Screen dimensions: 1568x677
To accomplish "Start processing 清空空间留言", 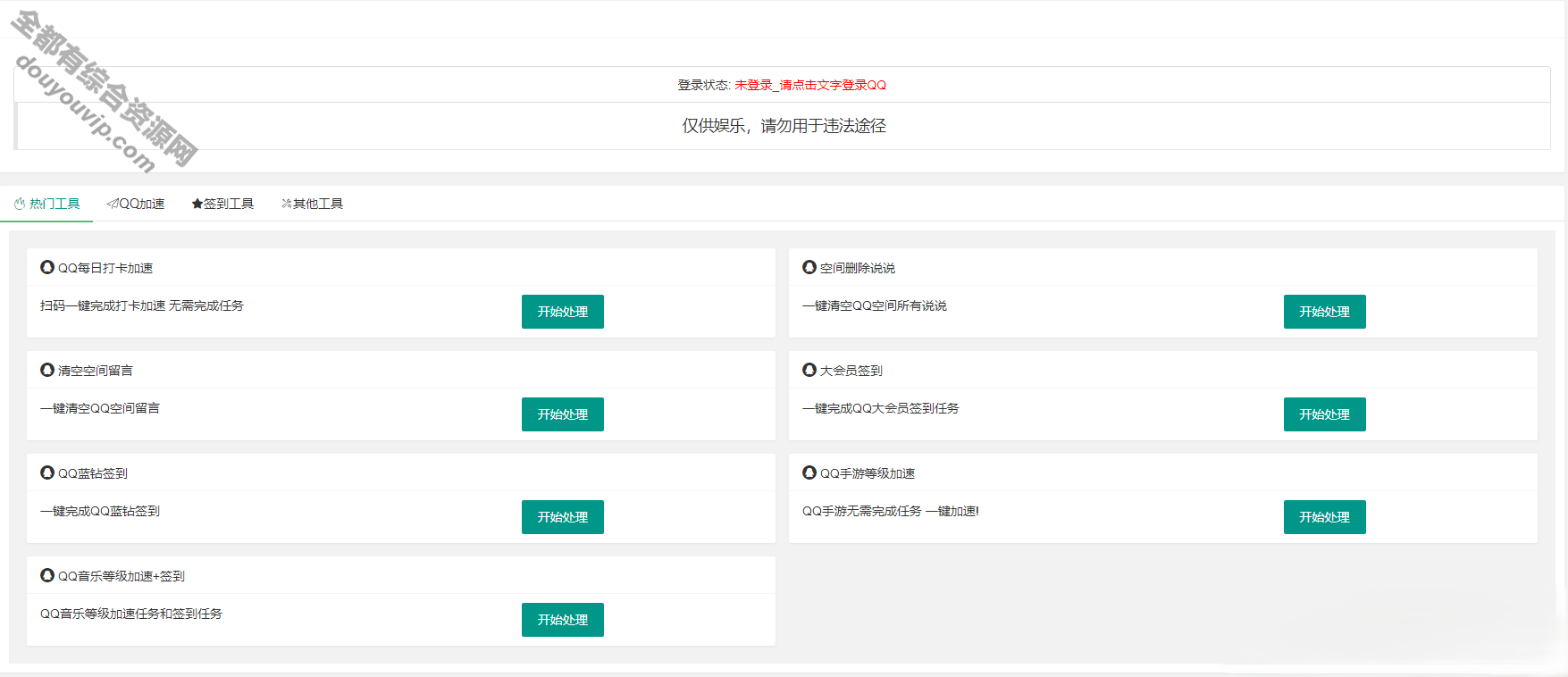I will coord(563,414).
